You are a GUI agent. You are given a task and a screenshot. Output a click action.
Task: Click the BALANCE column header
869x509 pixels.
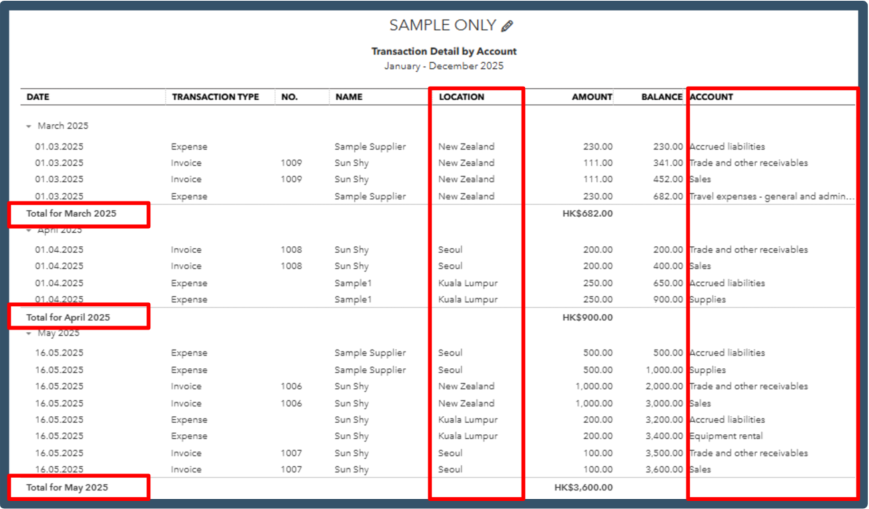point(662,97)
